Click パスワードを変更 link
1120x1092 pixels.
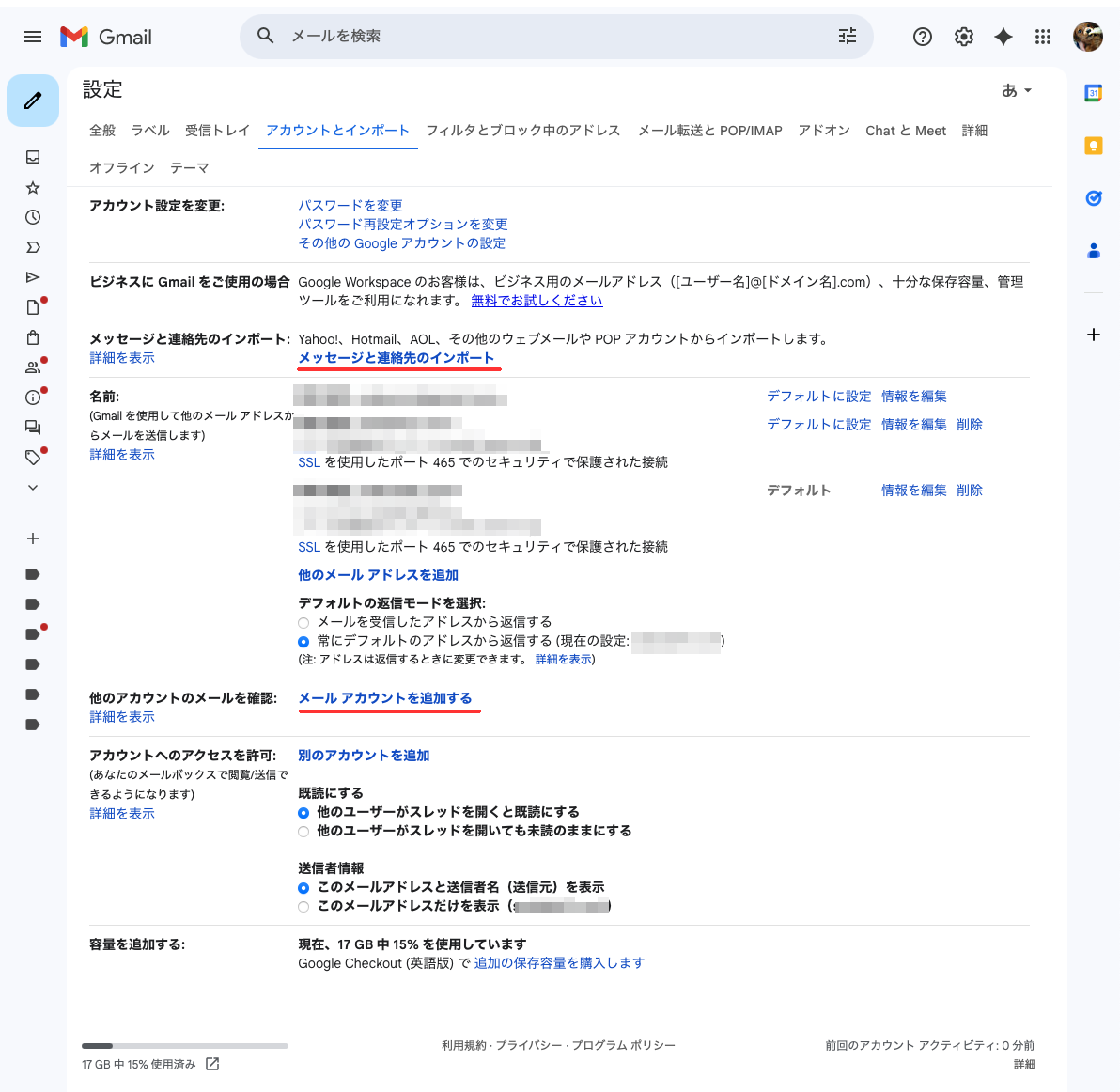[x=350, y=205]
